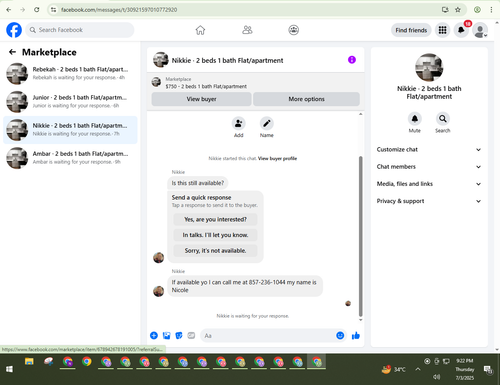
Task: Open the account profile avatar menu
Action: click(480, 30)
